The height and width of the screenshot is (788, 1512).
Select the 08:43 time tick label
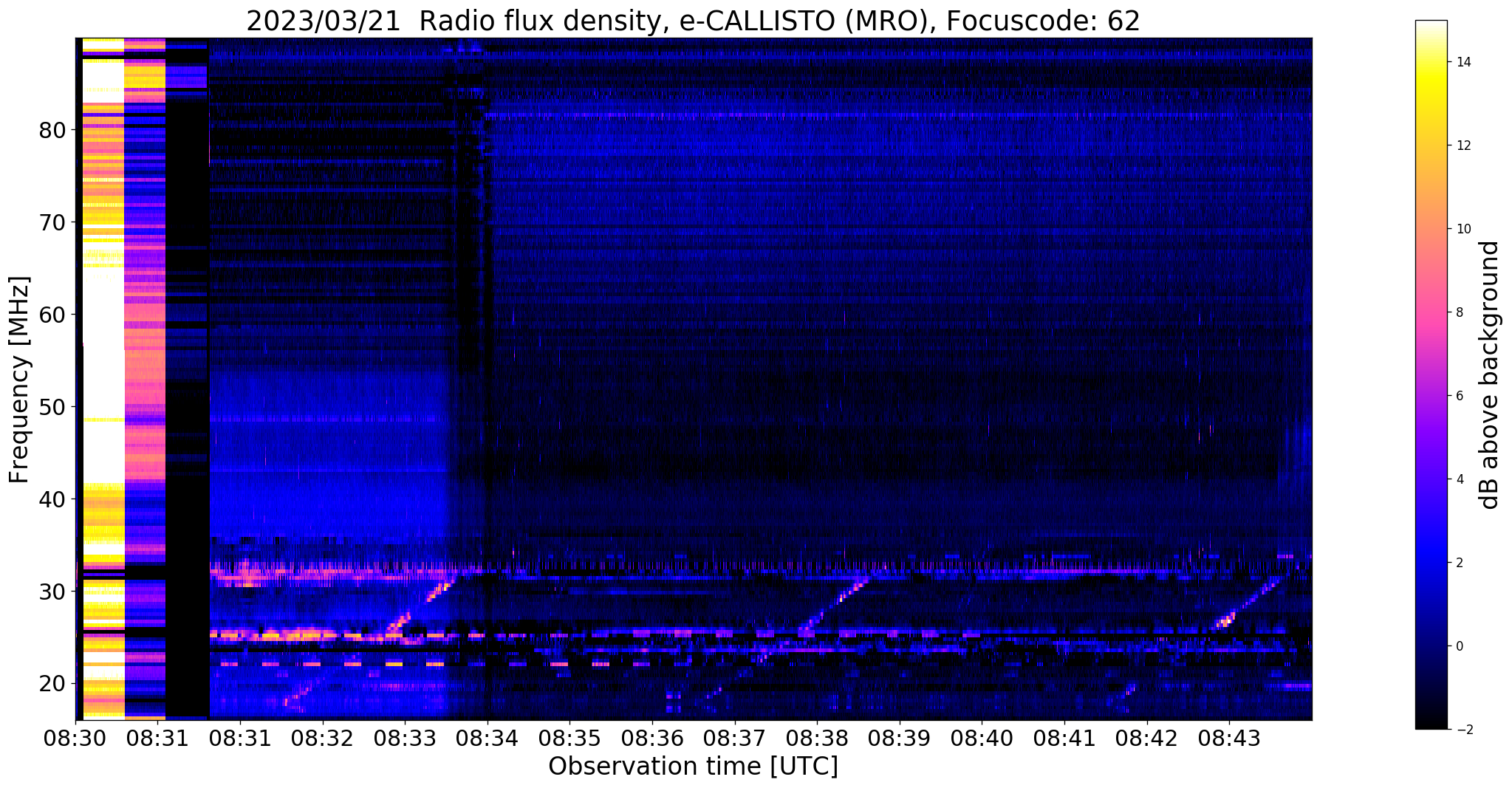(x=1229, y=738)
